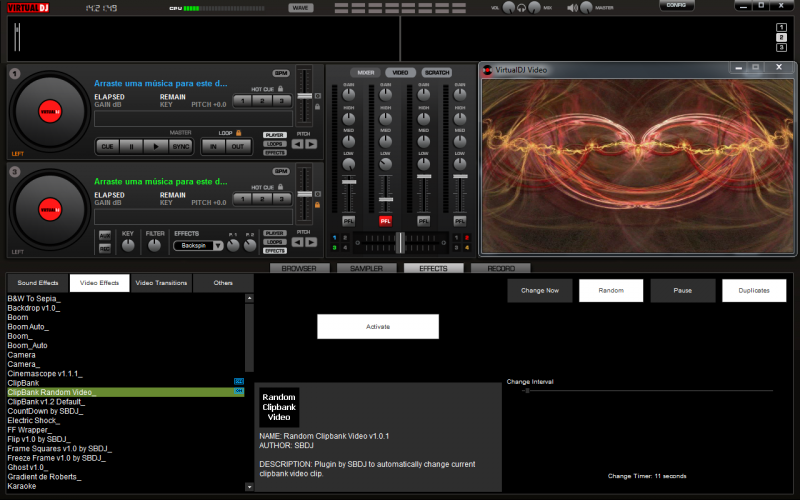
Task: Trigger hot cue 3 on deck 3
Action: click(x=282, y=199)
